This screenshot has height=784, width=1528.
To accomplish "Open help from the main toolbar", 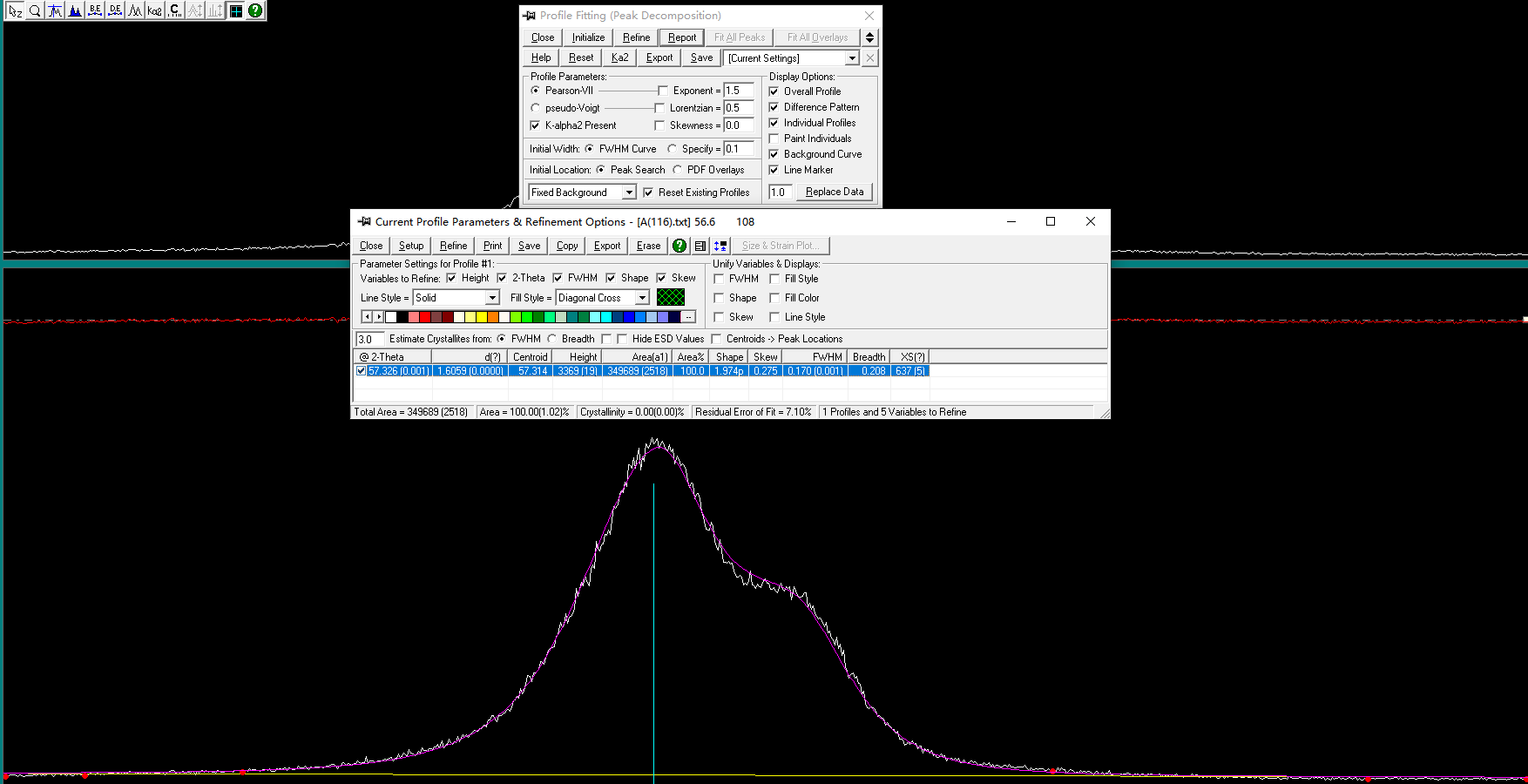I will [x=255, y=10].
